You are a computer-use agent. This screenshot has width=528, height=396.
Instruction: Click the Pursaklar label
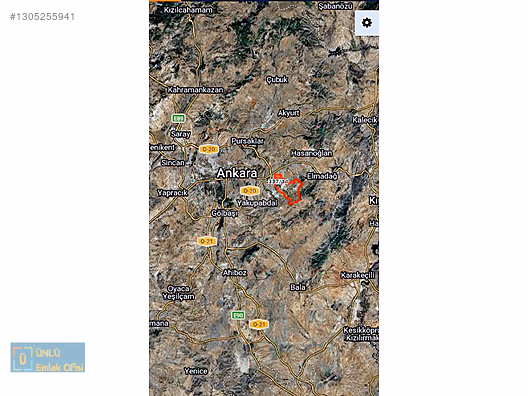pos(247,141)
